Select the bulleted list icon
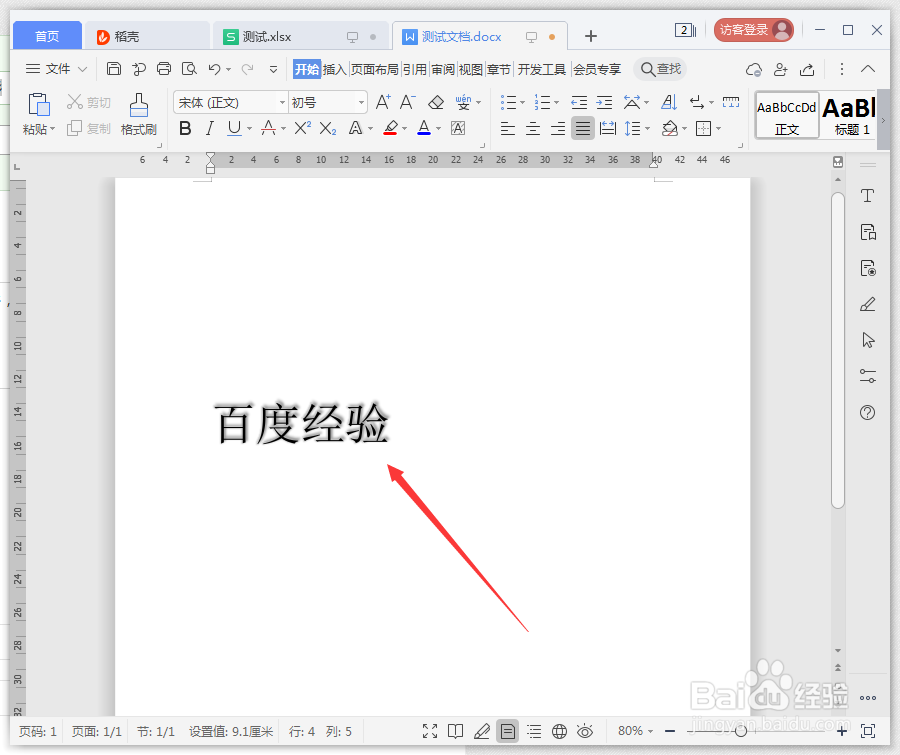 [x=508, y=101]
